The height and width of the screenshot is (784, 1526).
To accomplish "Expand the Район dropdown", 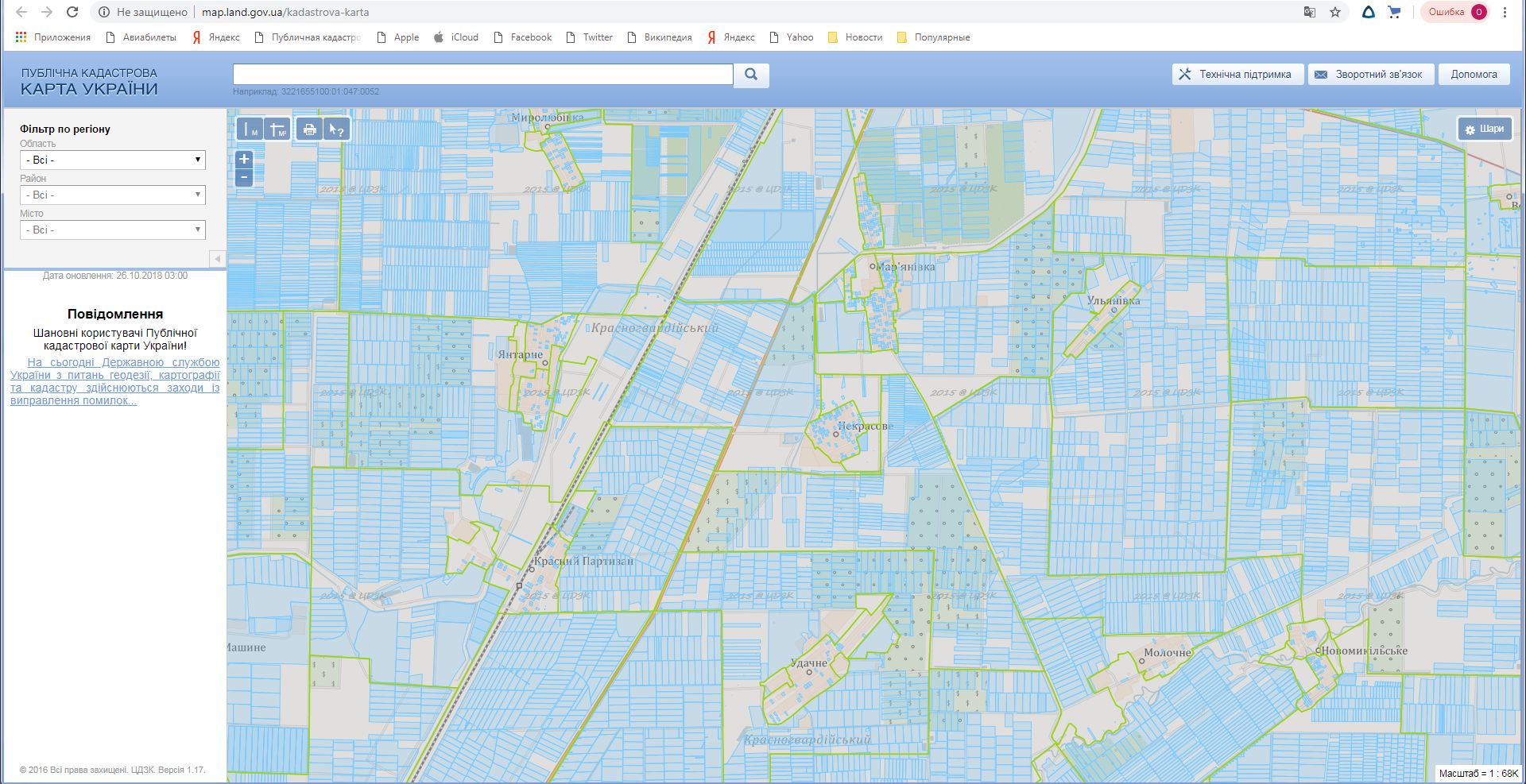I will [112, 195].
